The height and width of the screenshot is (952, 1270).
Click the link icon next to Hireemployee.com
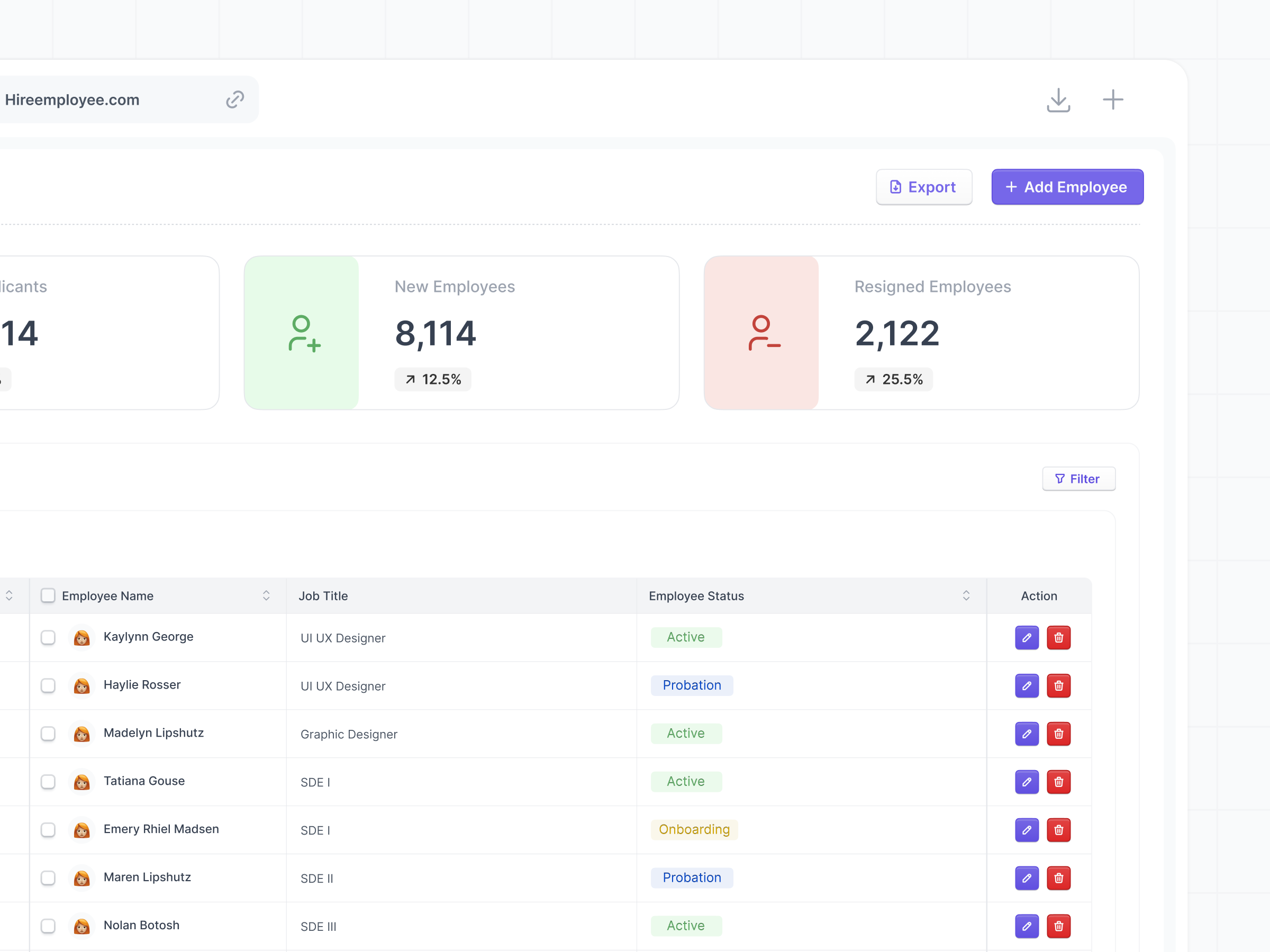234,99
